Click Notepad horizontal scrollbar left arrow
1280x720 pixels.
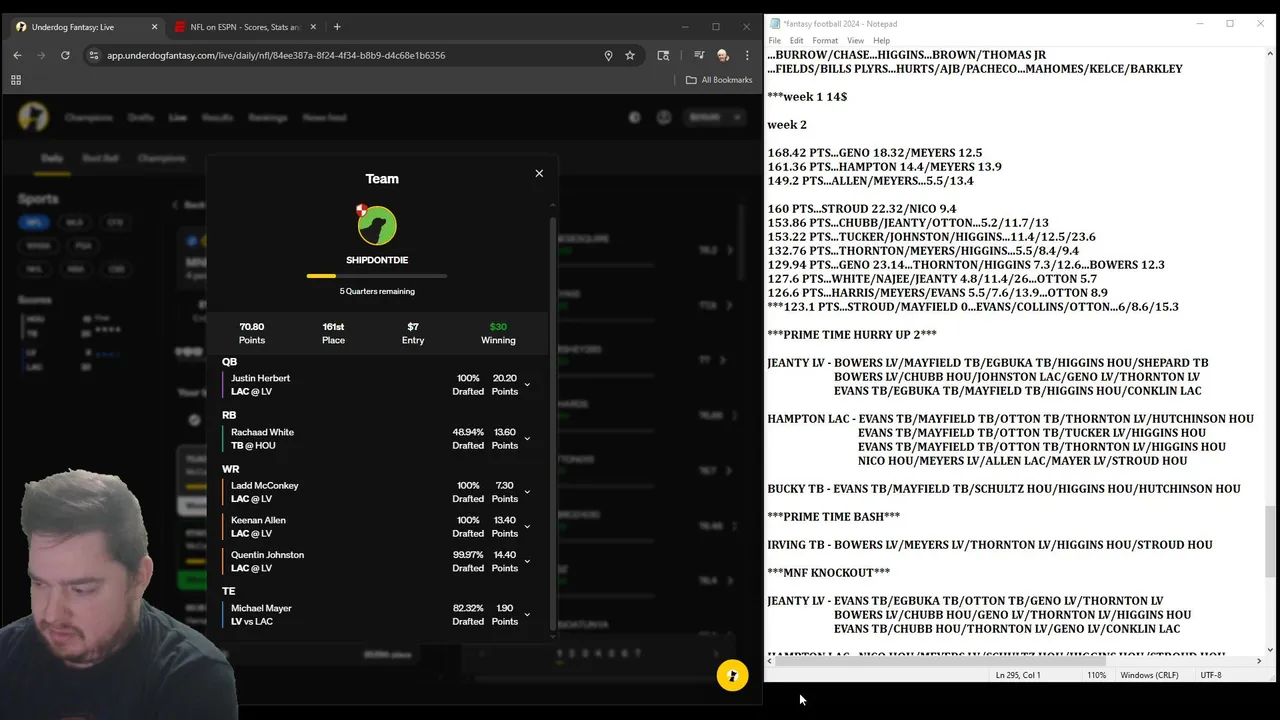(x=770, y=661)
